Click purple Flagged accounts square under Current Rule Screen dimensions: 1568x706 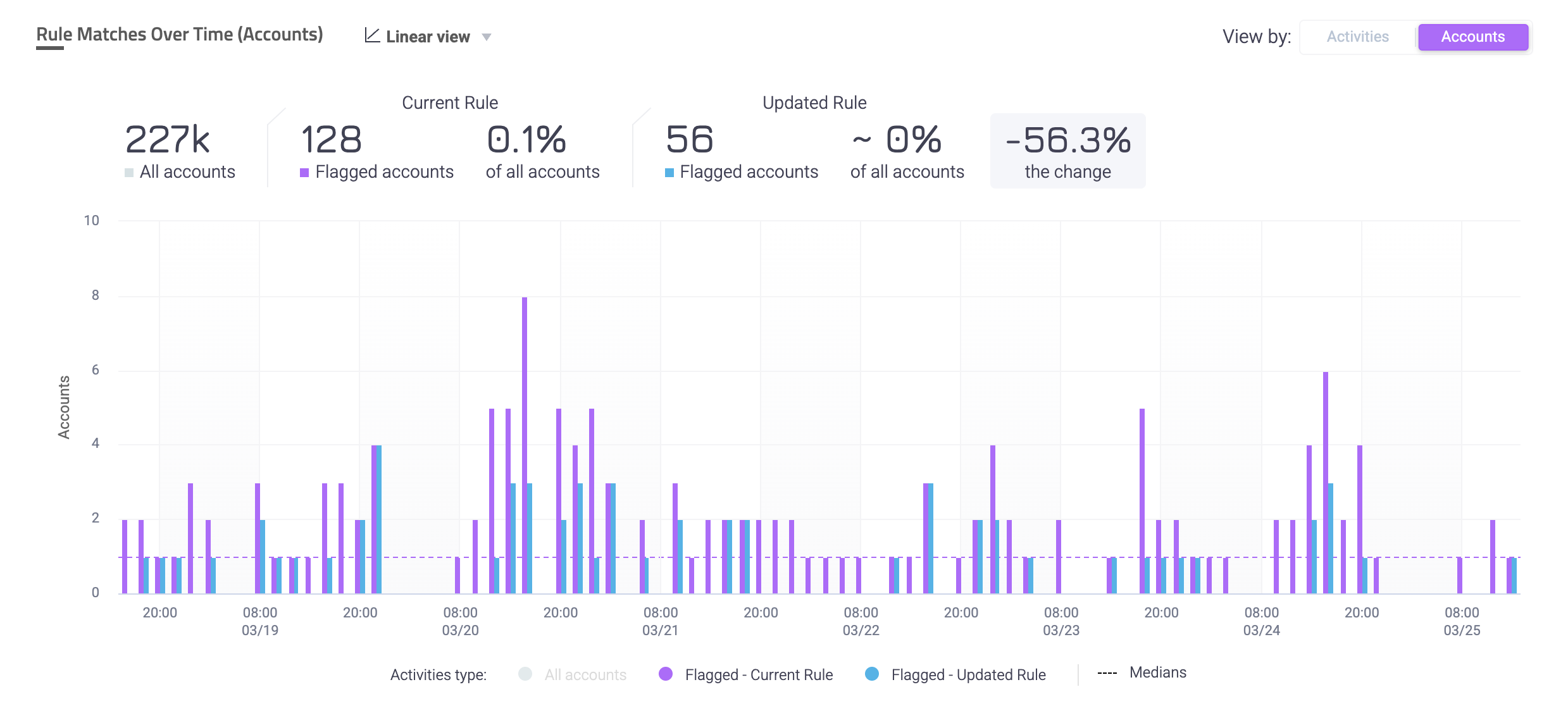point(304,173)
